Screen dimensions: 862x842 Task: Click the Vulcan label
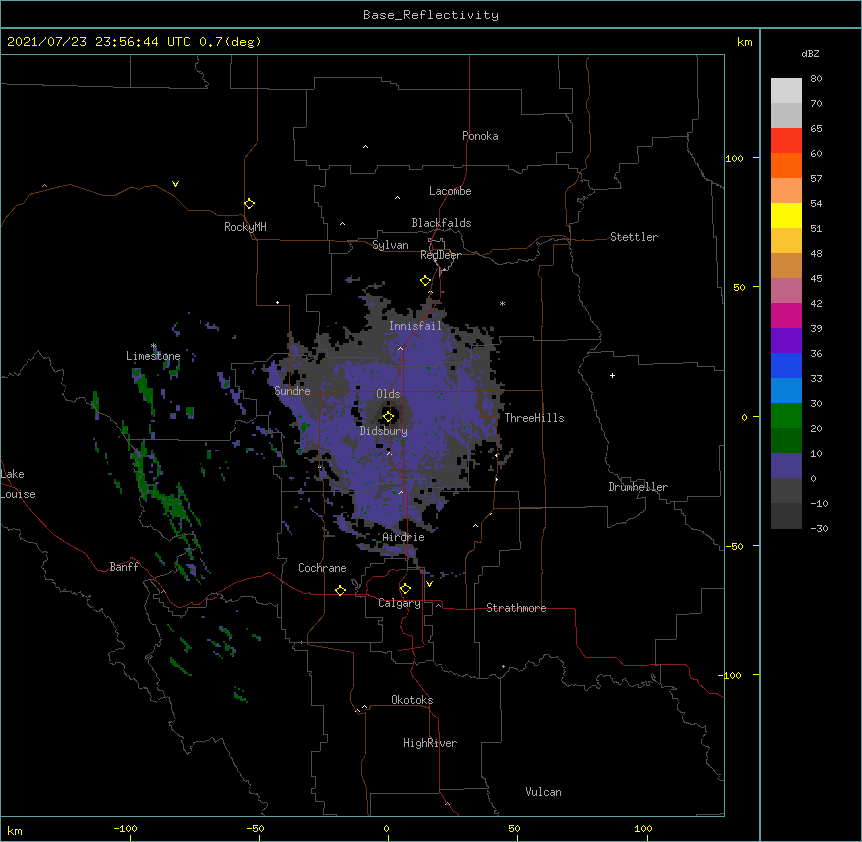pos(543,792)
